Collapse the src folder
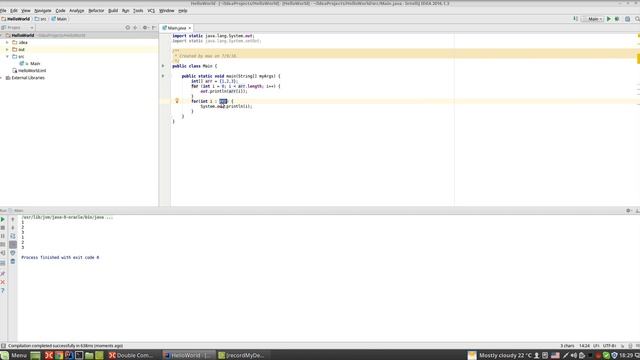The image size is (640, 360). click(x=7, y=57)
